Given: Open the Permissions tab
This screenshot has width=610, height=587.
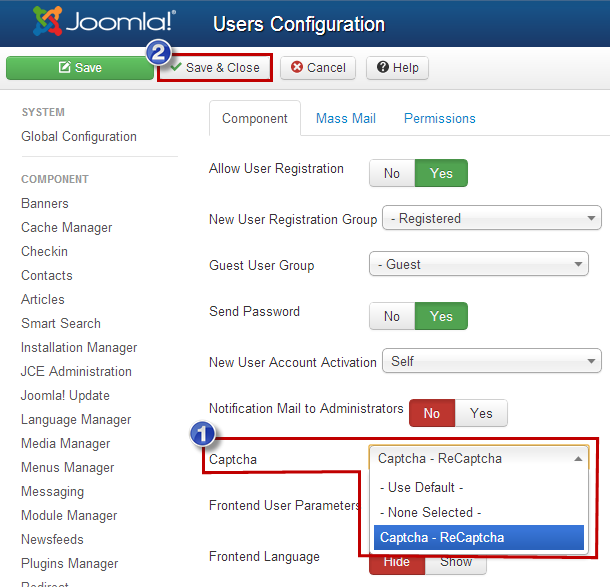Looking at the screenshot, I should 439,118.
